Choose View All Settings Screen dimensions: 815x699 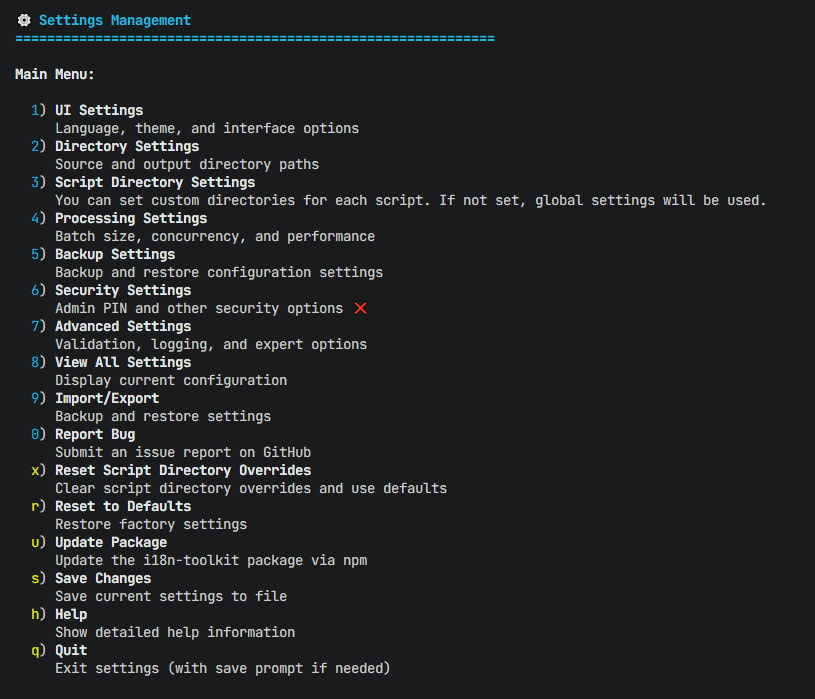(122, 362)
